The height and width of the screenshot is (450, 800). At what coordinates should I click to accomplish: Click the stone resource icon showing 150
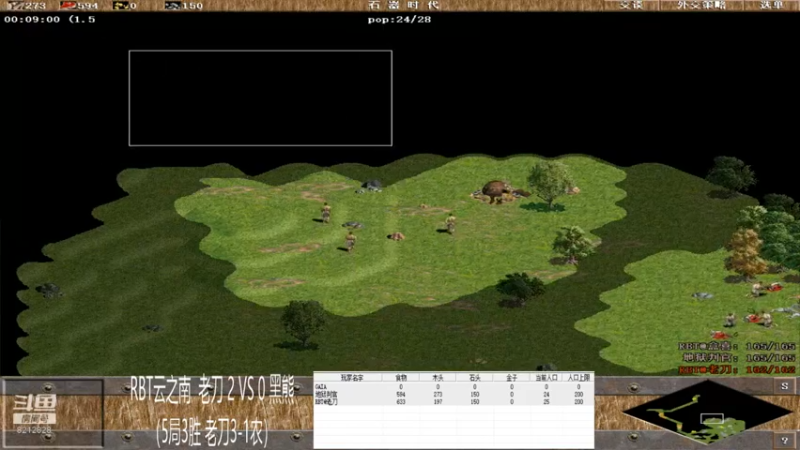[172, 6]
